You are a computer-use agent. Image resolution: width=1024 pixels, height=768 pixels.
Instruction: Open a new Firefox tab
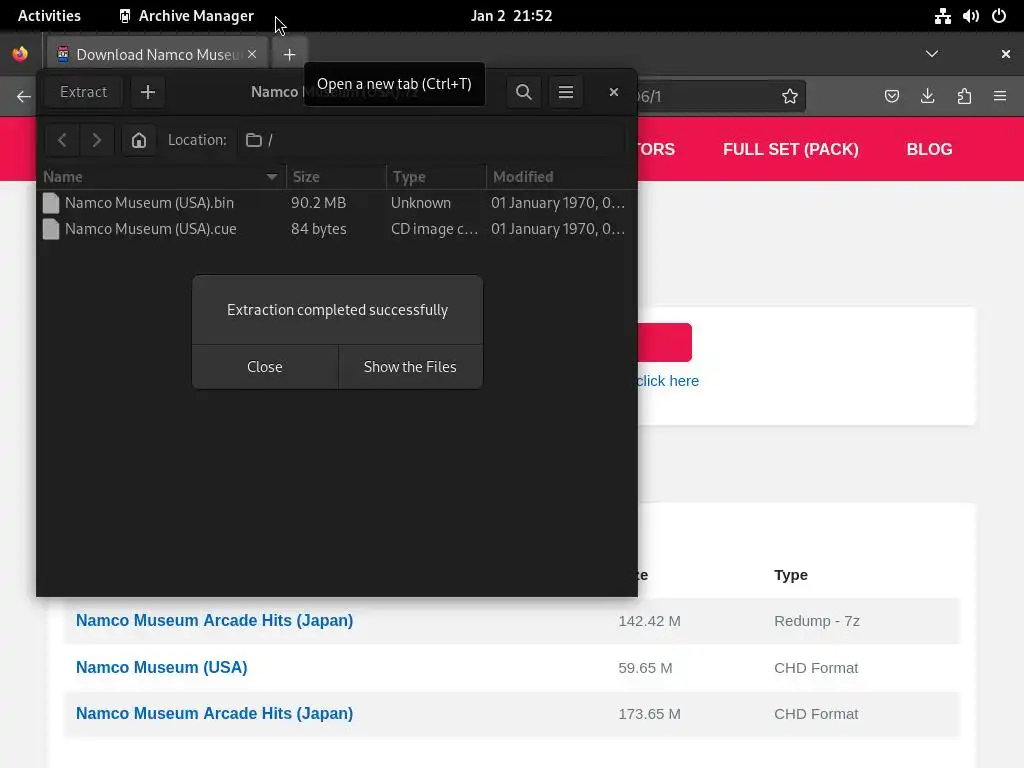[289, 55]
